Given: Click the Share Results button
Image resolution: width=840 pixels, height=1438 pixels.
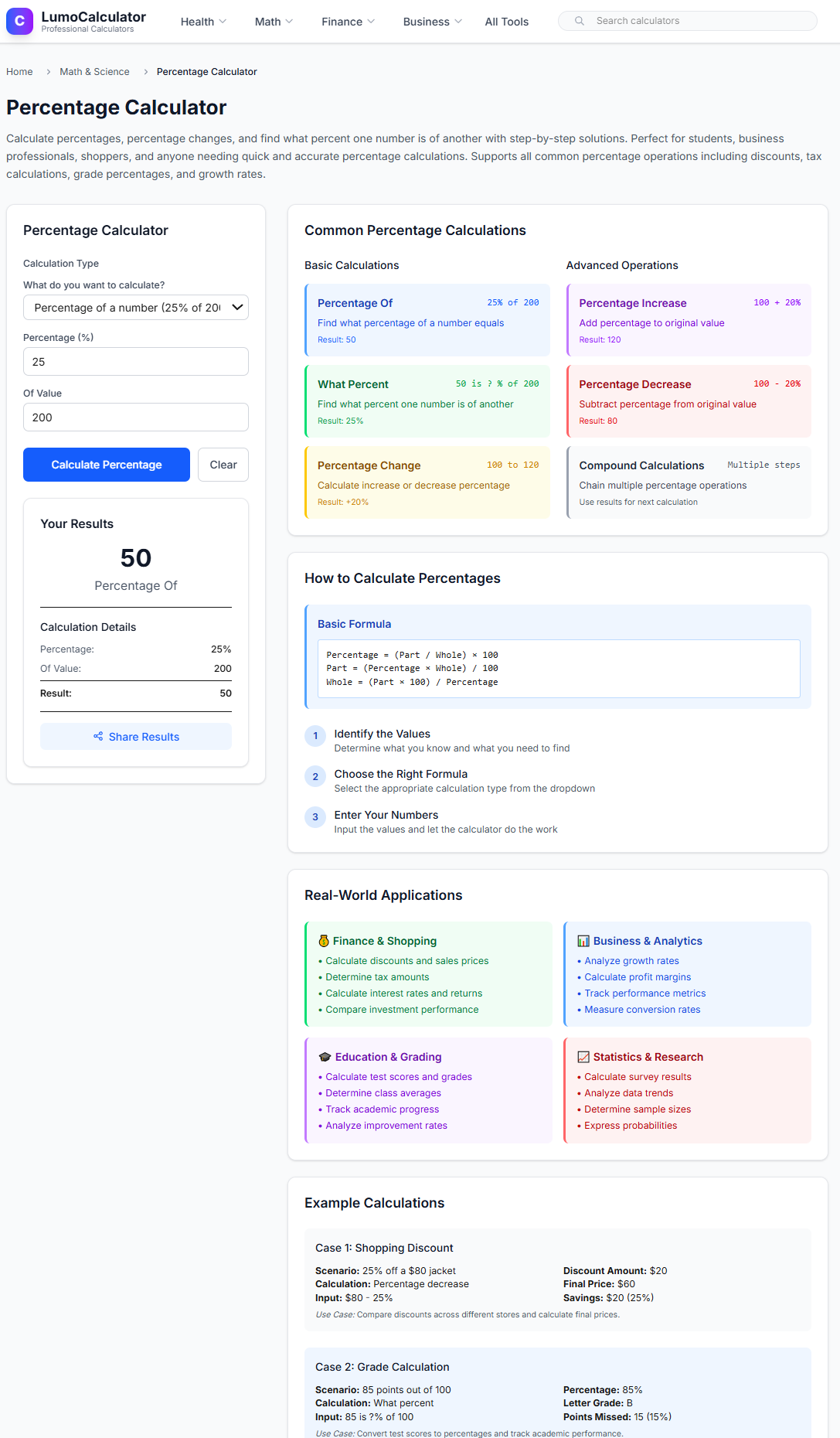Looking at the screenshot, I should (x=136, y=737).
